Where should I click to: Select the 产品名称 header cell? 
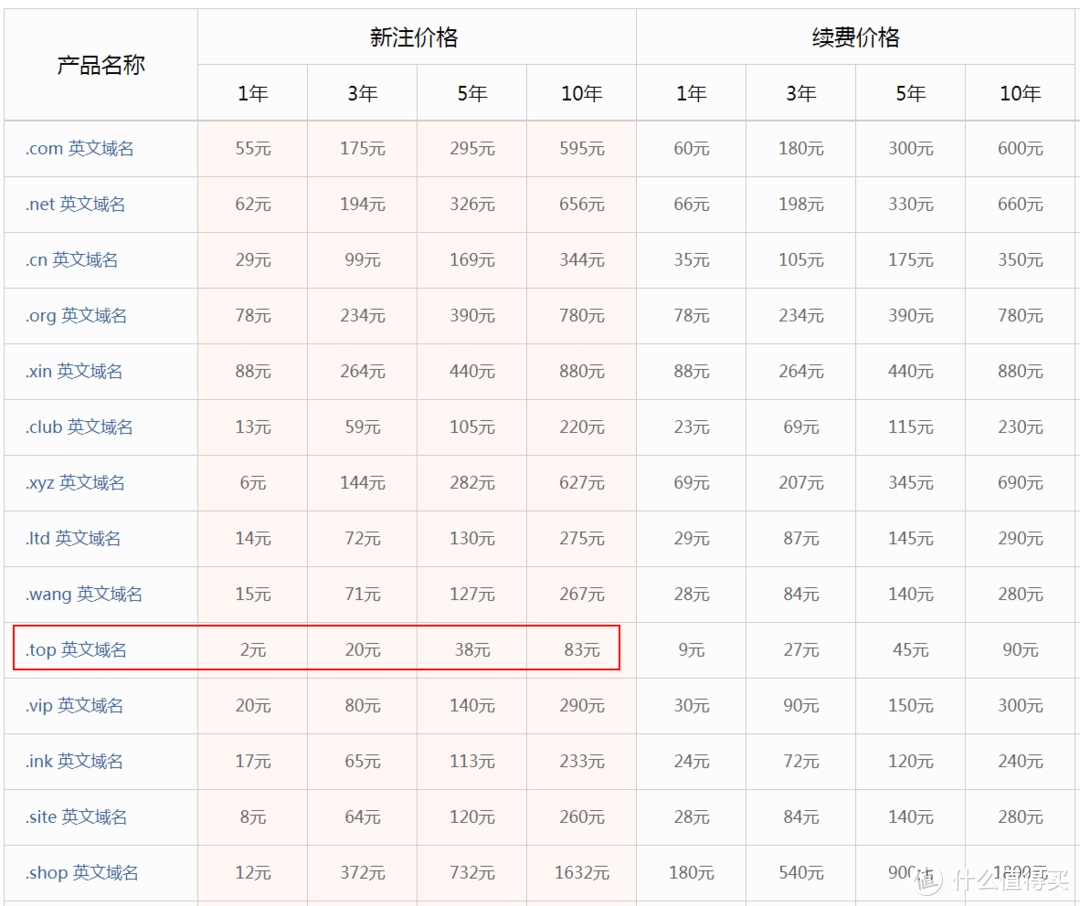coord(101,66)
